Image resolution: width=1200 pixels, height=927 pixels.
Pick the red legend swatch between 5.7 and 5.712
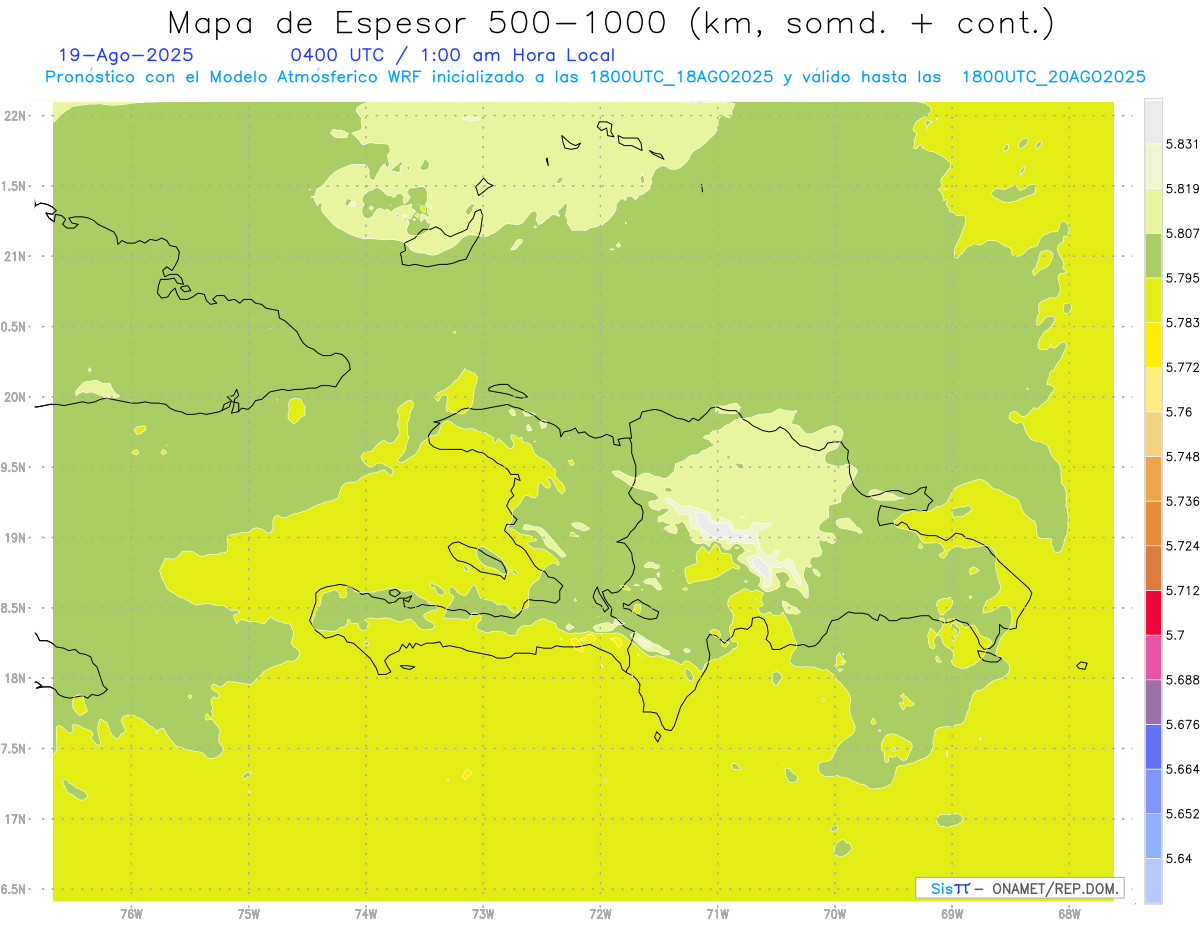1153,613
